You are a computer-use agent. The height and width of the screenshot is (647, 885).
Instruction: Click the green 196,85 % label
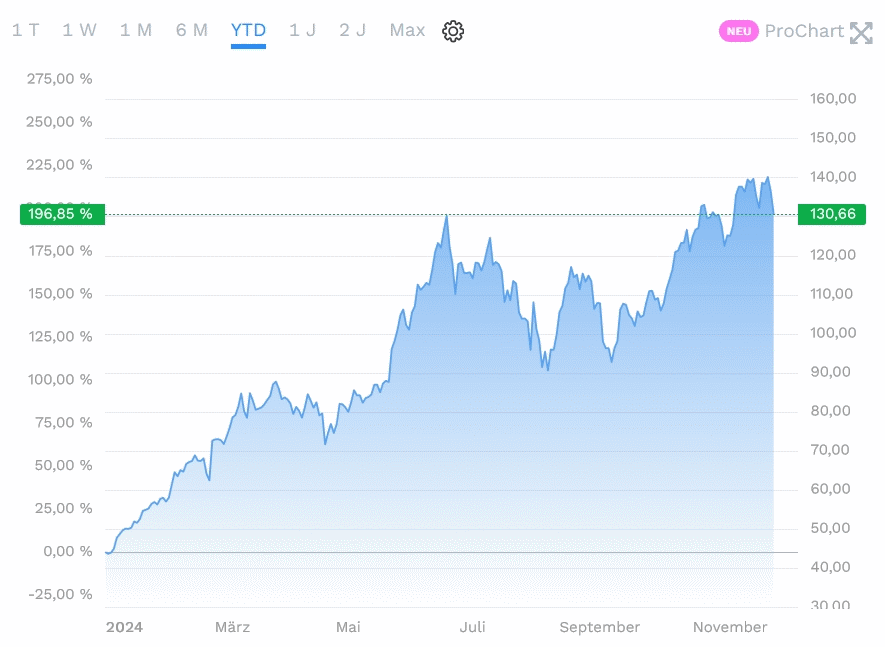(61, 214)
